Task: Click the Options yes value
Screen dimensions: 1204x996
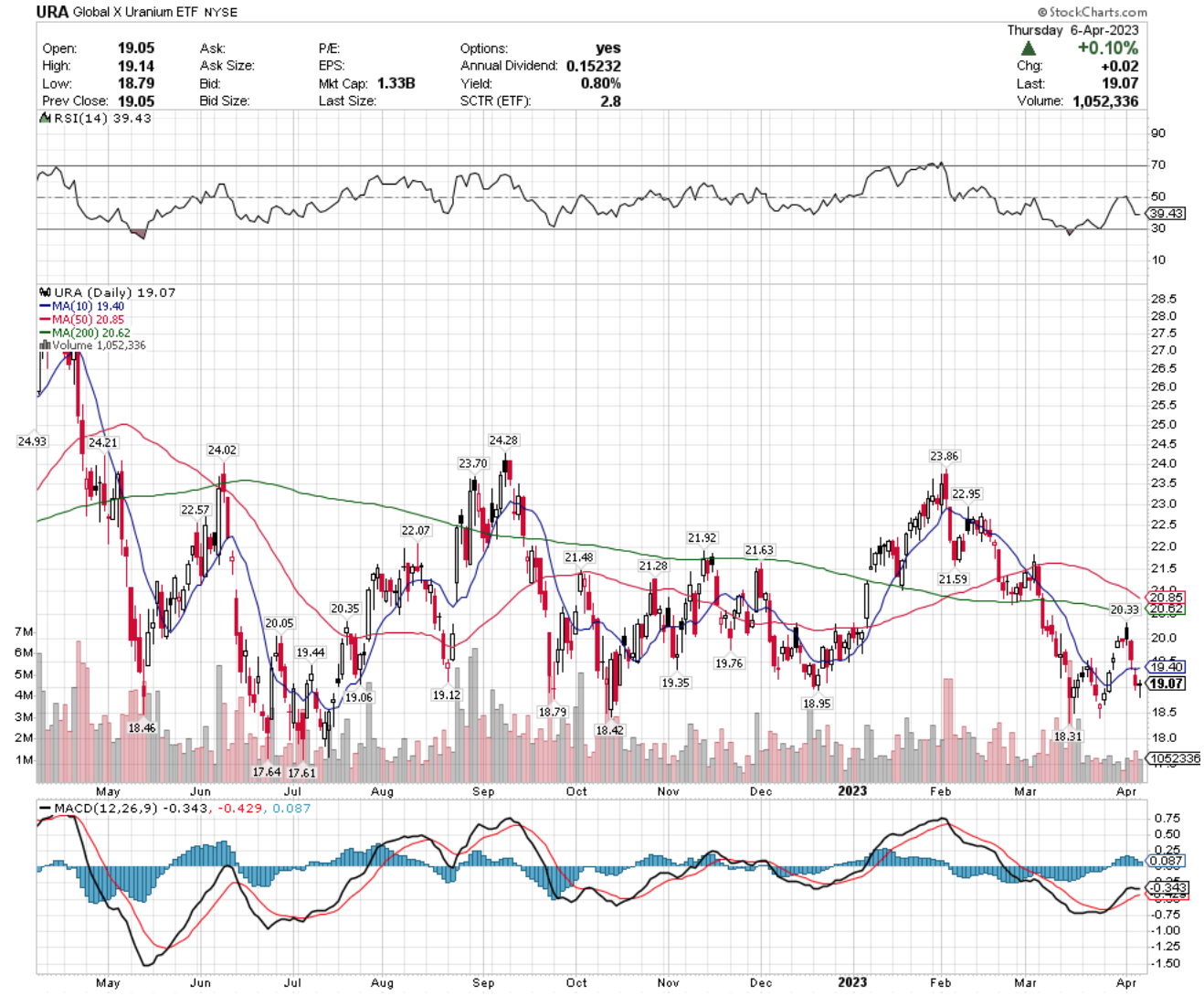Action: point(607,48)
